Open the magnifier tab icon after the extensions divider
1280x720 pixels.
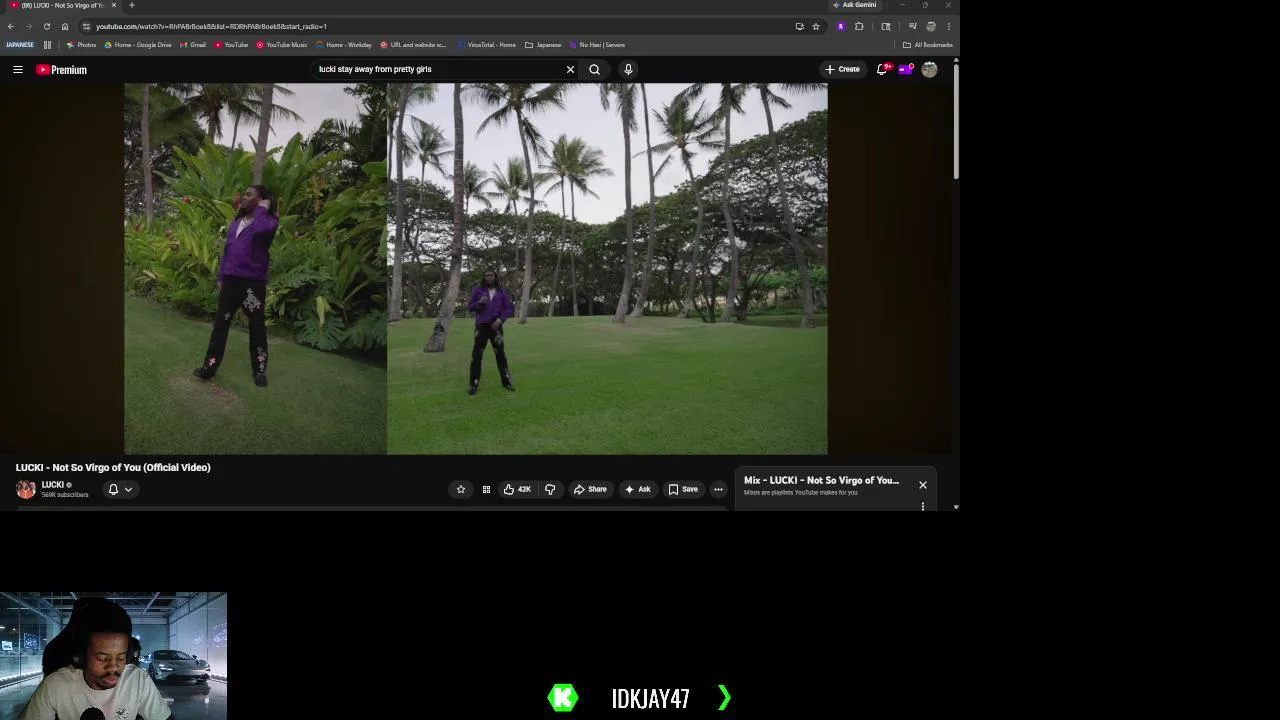pos(886,26)
